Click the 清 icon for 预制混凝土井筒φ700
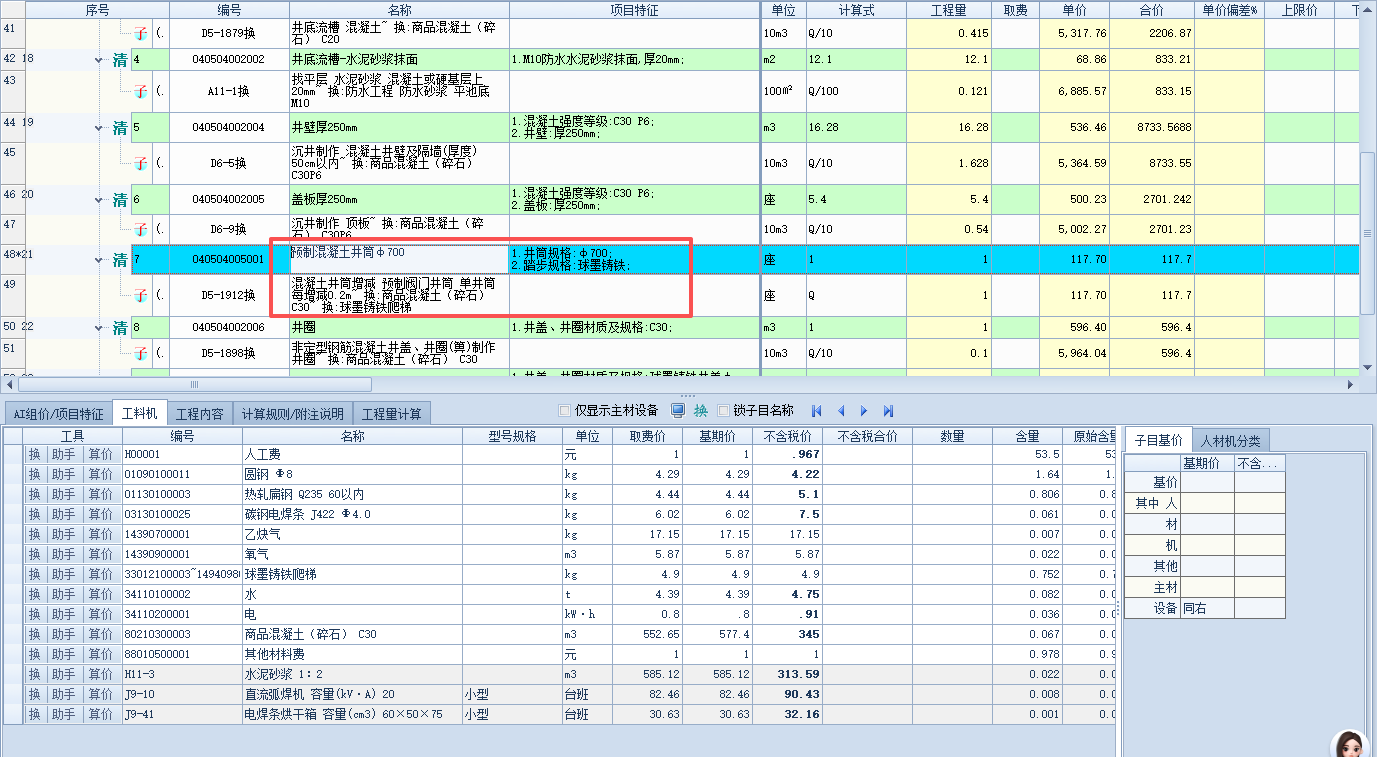This screenshot has height=757, width=1377. pos(120,261)
